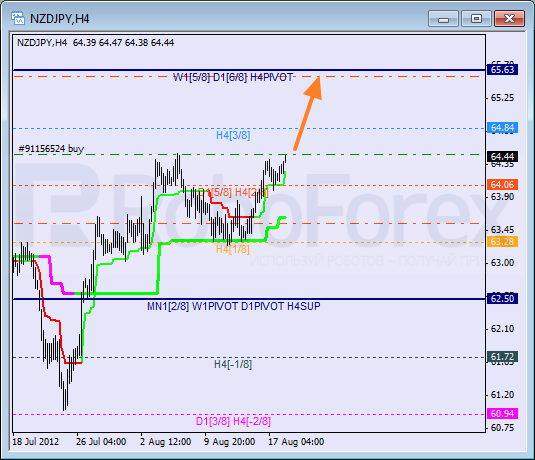Click the 60.75 price axis value

502,428
